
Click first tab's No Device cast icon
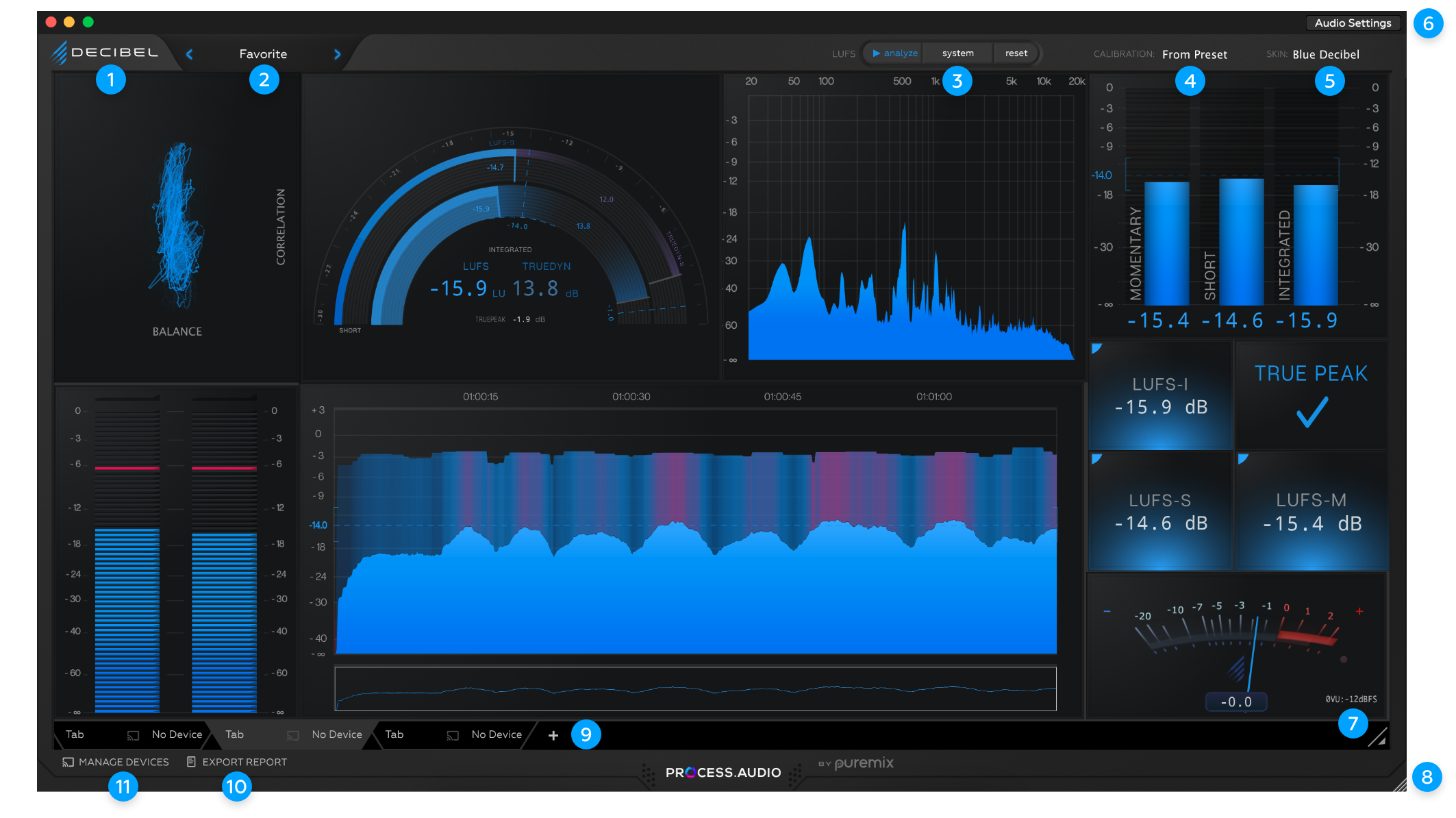point(134,735)
